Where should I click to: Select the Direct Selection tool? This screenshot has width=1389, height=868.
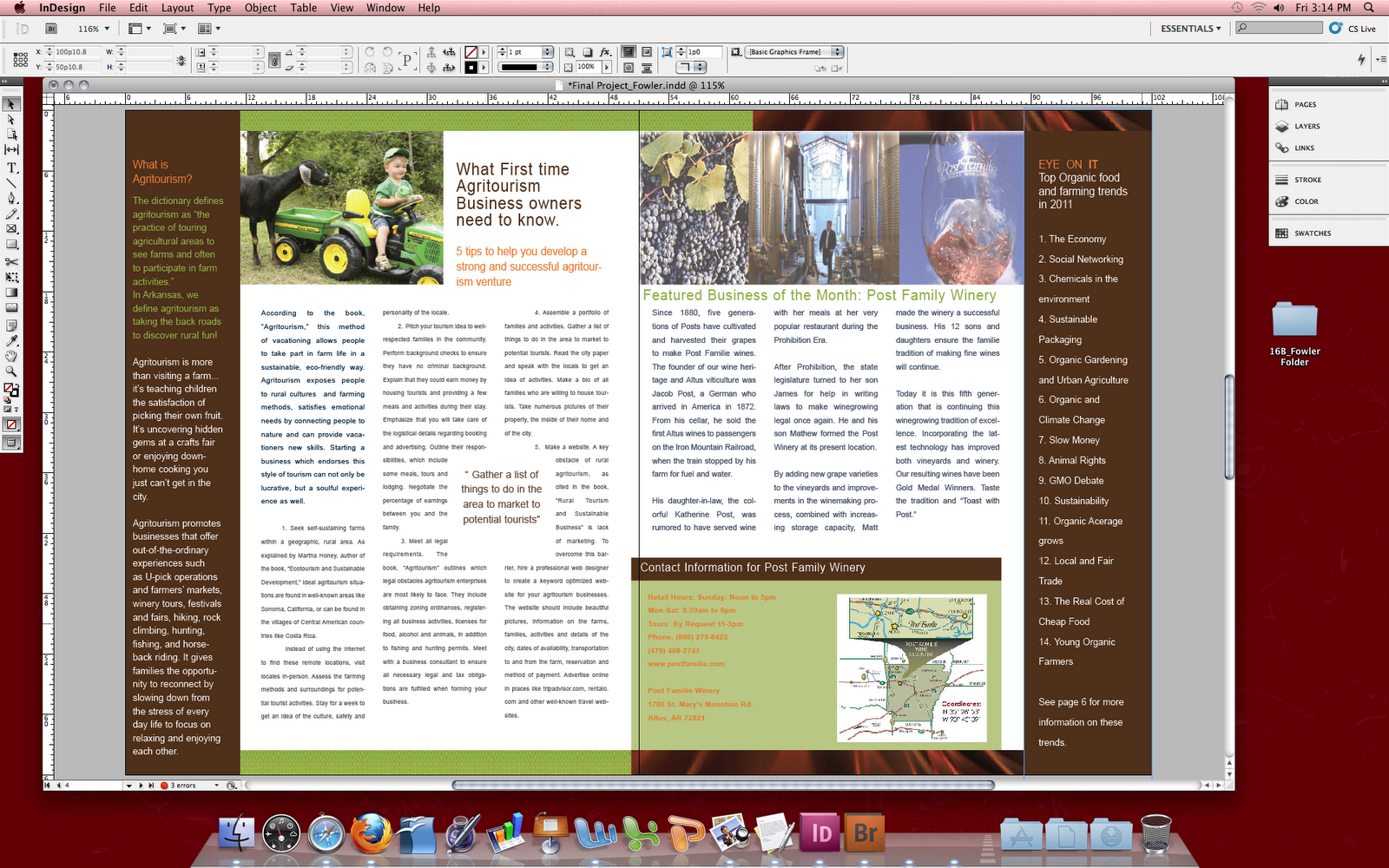pos(11,120)
